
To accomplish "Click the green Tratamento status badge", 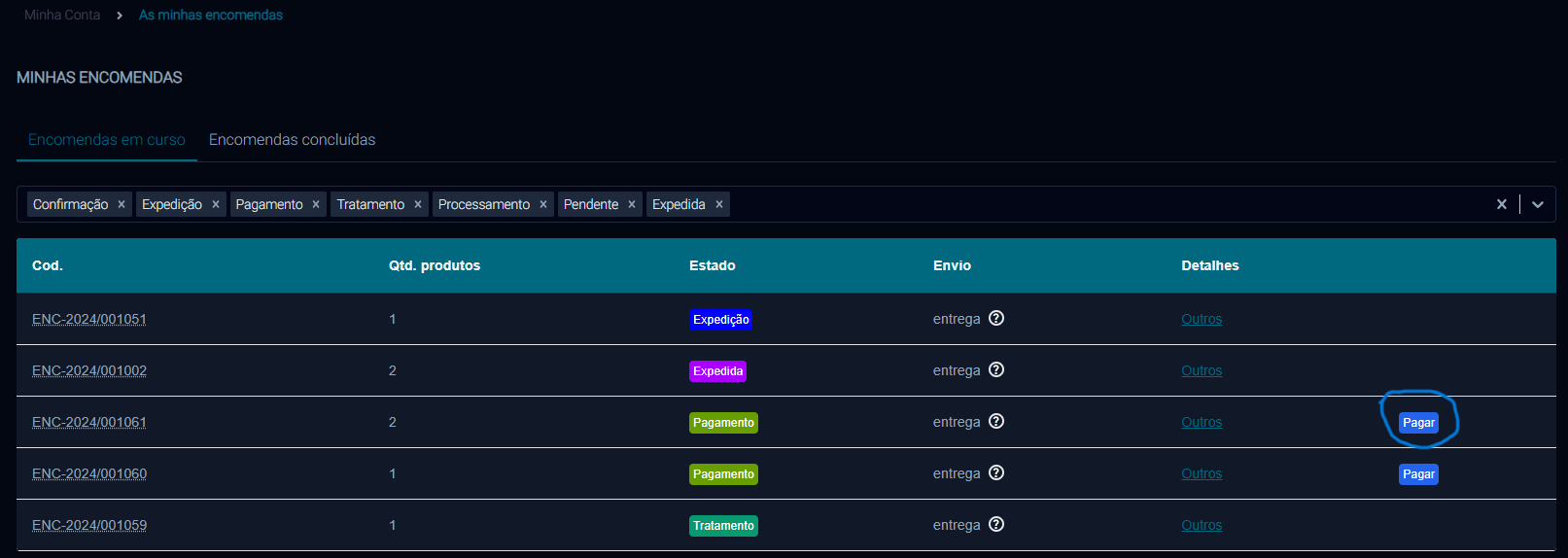I will click(x=723, y=526).
